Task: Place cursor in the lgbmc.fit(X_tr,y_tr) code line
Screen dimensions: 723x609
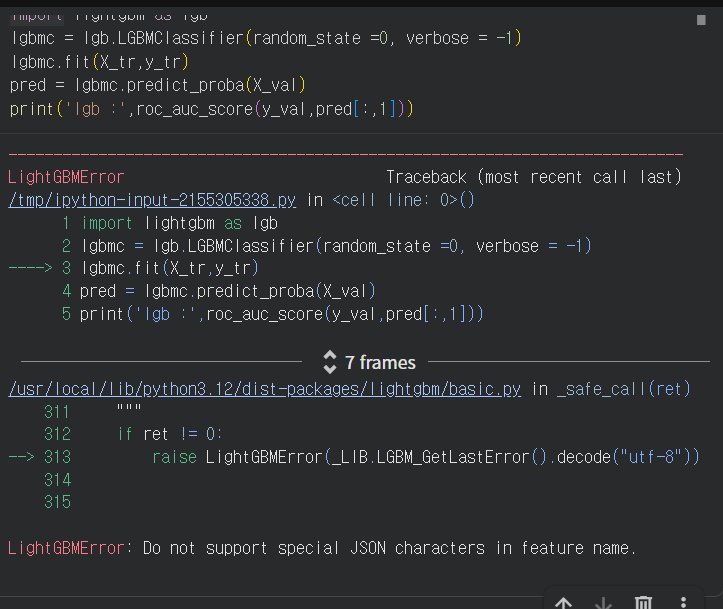Action: (100, 62)
